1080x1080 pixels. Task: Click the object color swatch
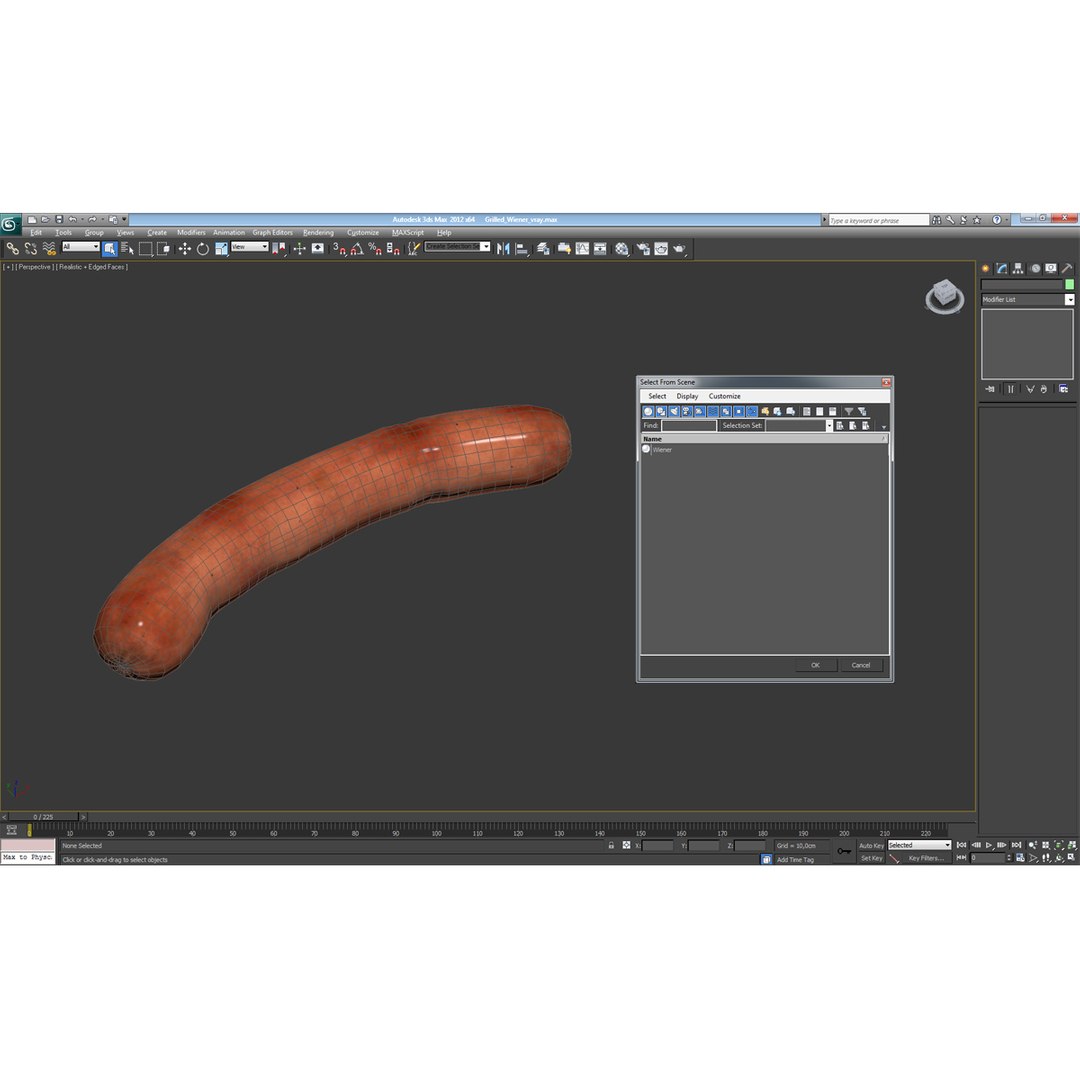pos(1069,284)
